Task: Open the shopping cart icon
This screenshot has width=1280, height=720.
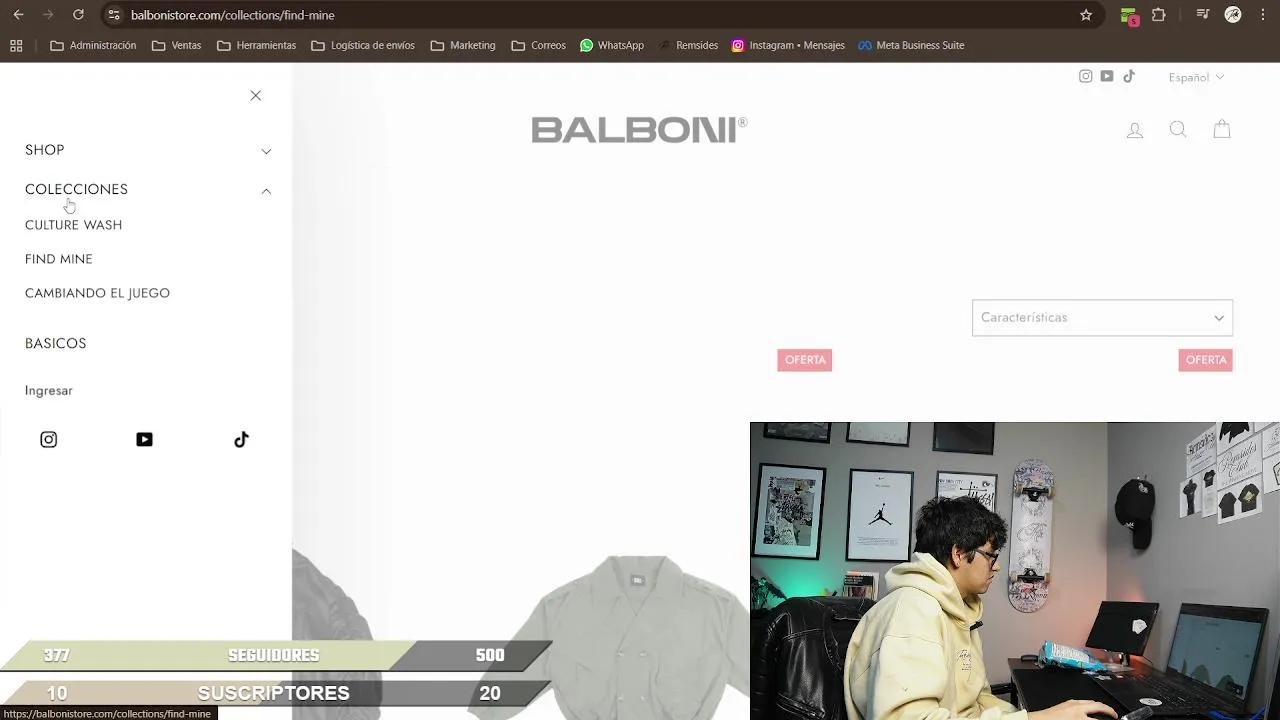Action: coord(1222,129)
